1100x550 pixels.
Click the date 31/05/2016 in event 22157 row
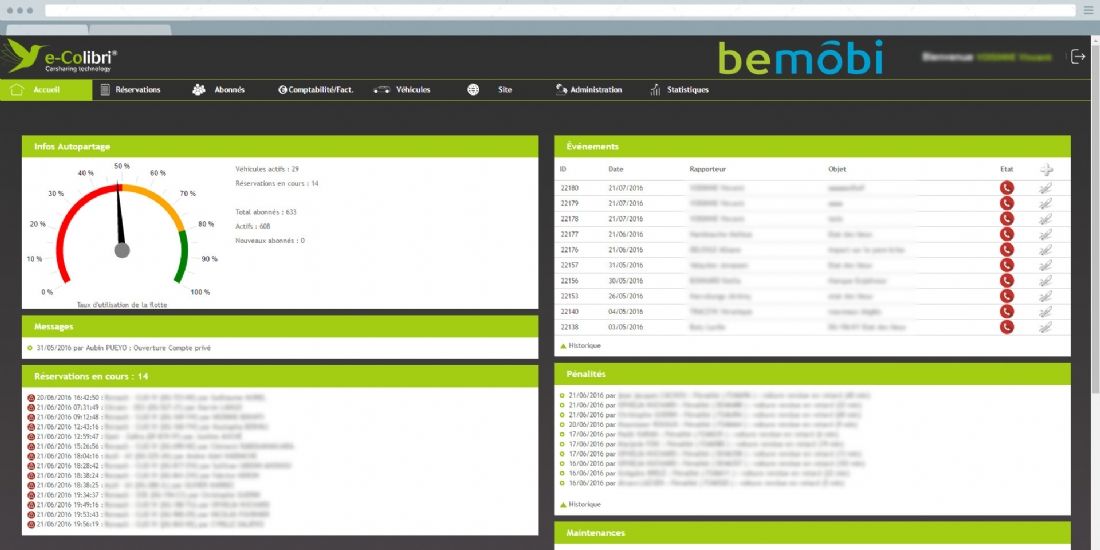(x=625, y=265)
